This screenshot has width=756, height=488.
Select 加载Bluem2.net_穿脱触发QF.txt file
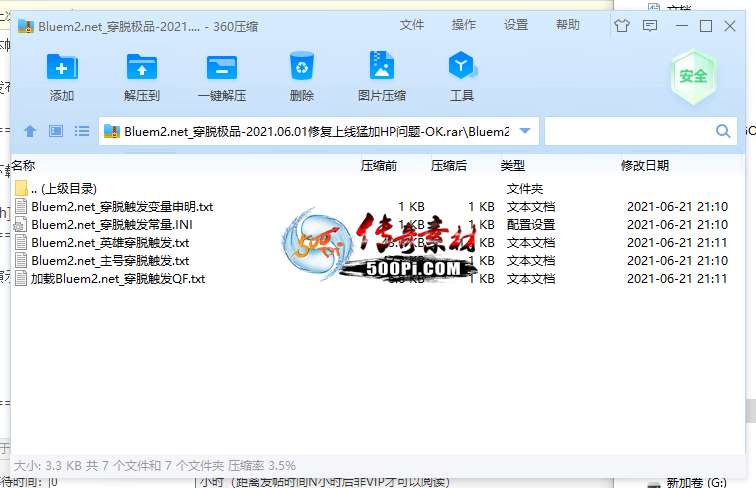pyautogui.click(x=377, y=279)
